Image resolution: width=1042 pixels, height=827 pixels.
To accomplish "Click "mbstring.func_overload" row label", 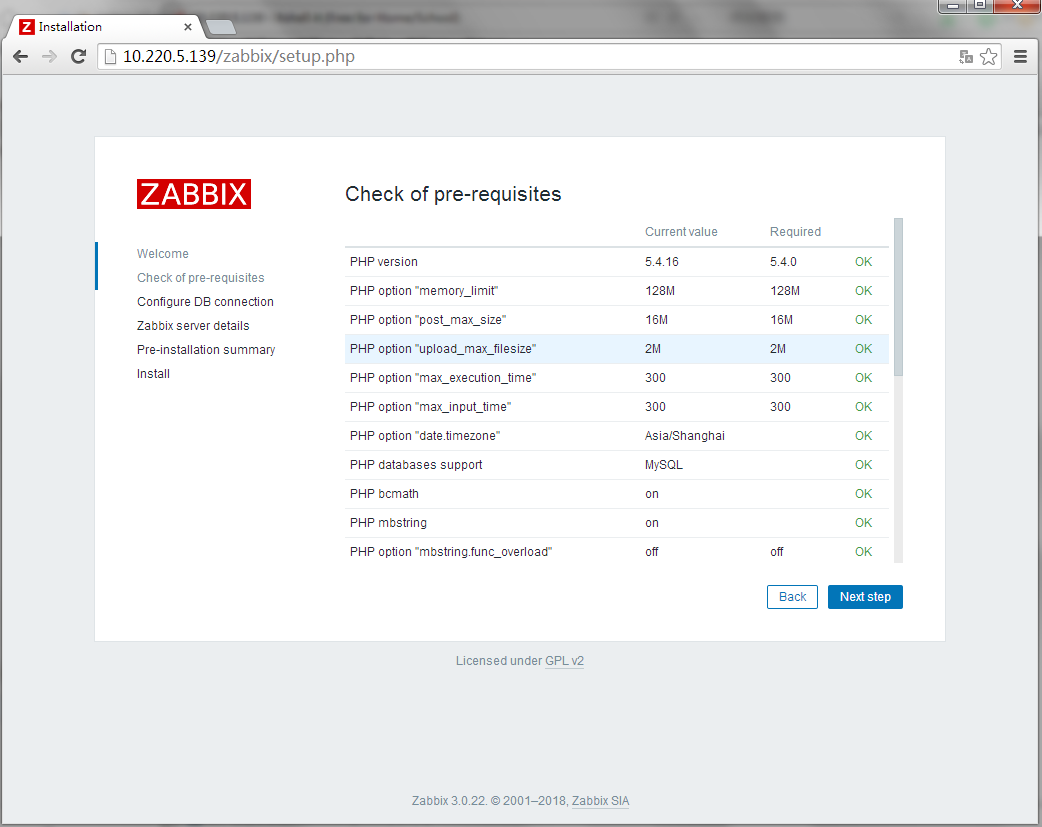I will point(451,552).
